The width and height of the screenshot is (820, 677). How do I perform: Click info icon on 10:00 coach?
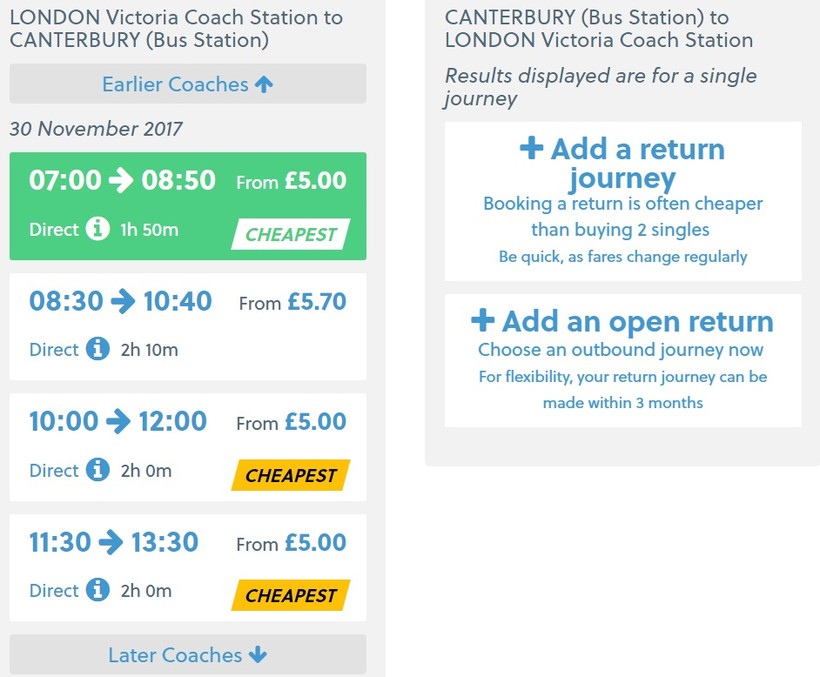pos(97,470)
